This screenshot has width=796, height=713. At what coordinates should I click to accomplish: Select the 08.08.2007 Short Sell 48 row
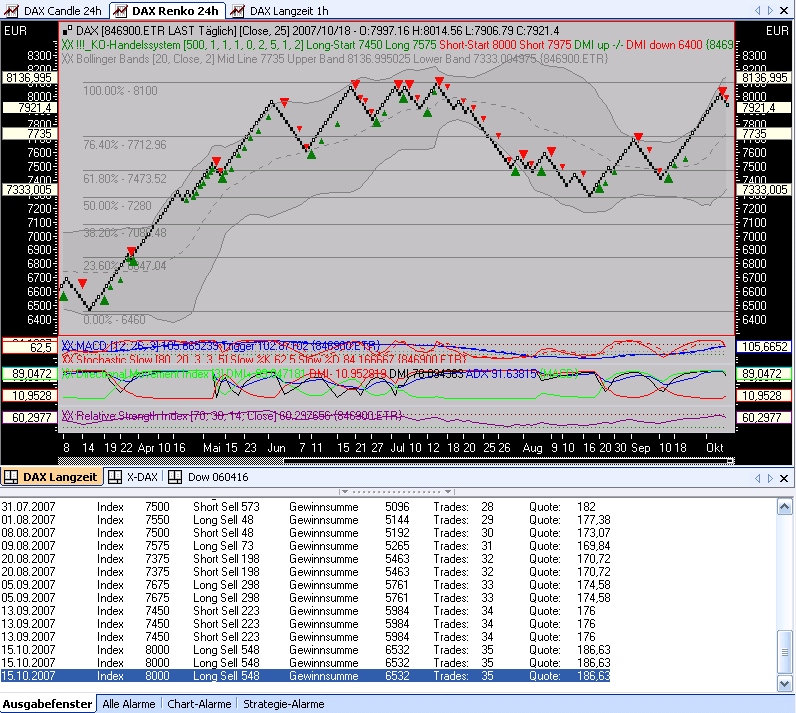[x=305, y=533]
